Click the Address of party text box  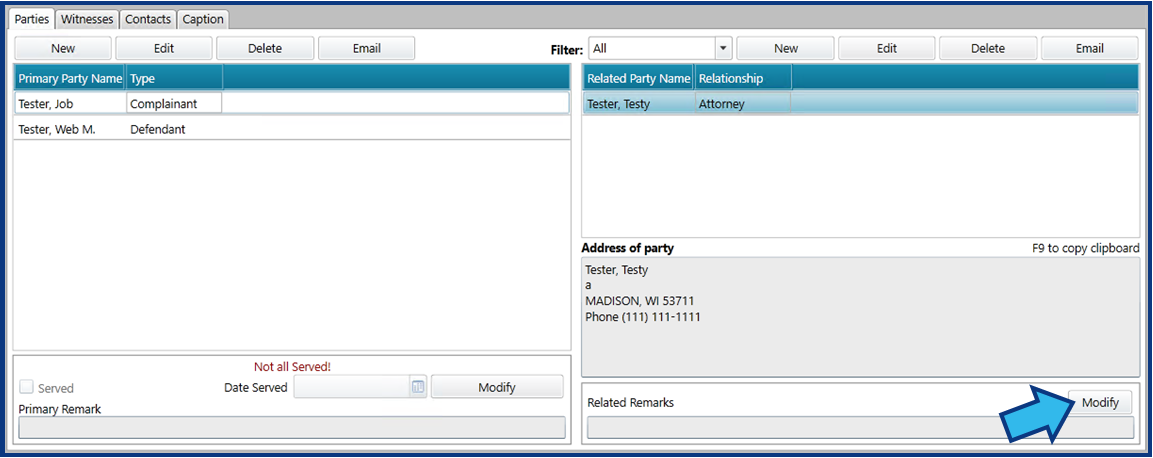pos(861,317)
